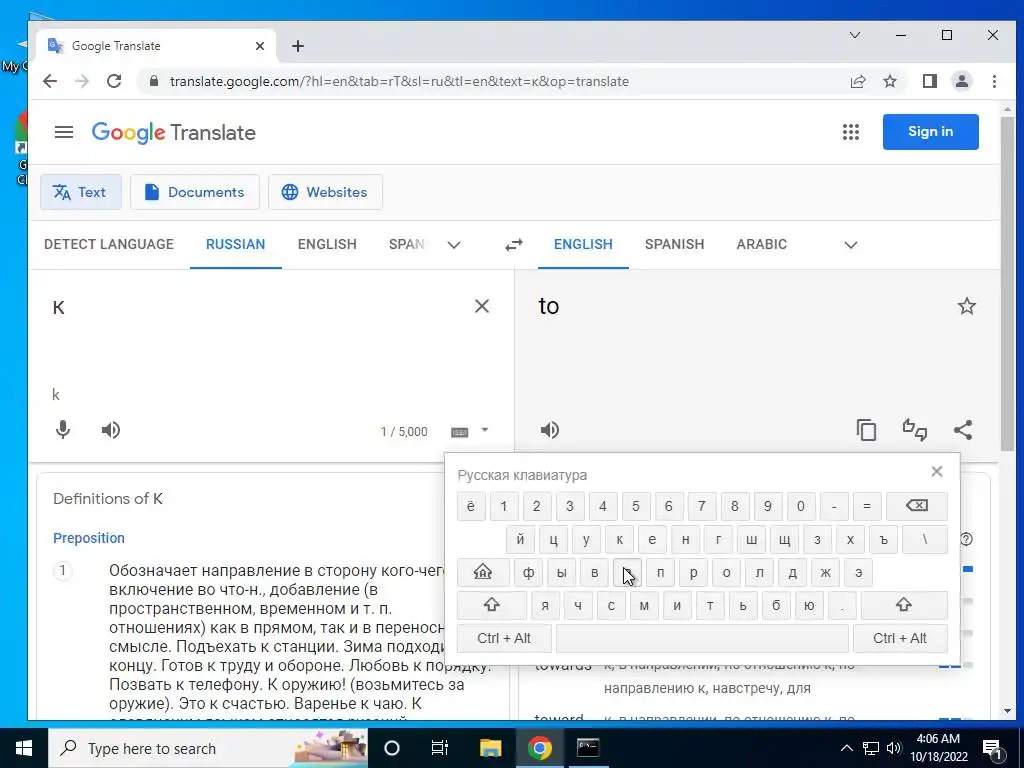Viewport: 1024px width, 768px height.
Task: Clear the source text
Action: 482,306
